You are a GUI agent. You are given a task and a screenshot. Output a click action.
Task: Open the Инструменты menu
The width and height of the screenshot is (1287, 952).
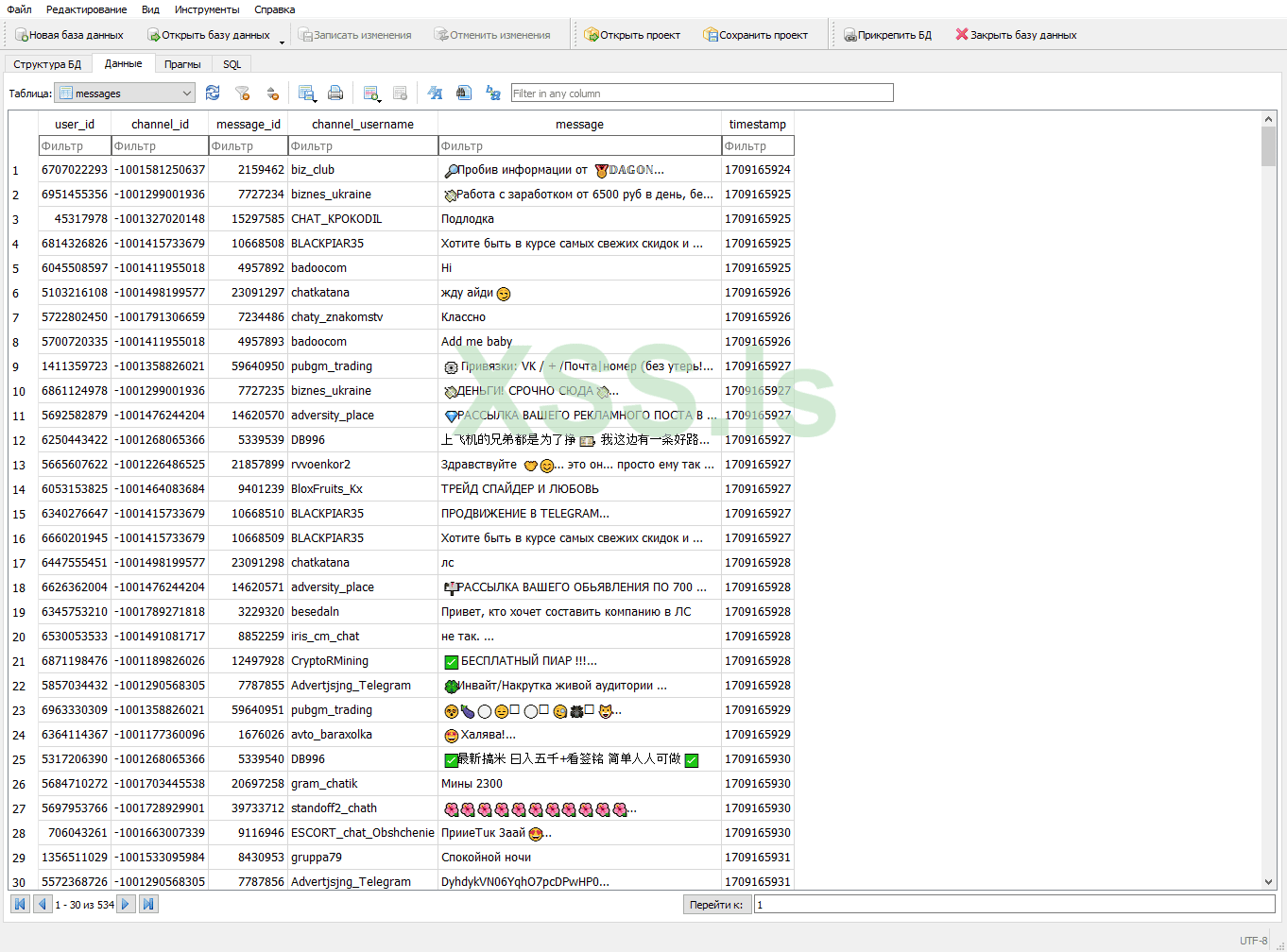pyautogui.click(x=207, y=9)
